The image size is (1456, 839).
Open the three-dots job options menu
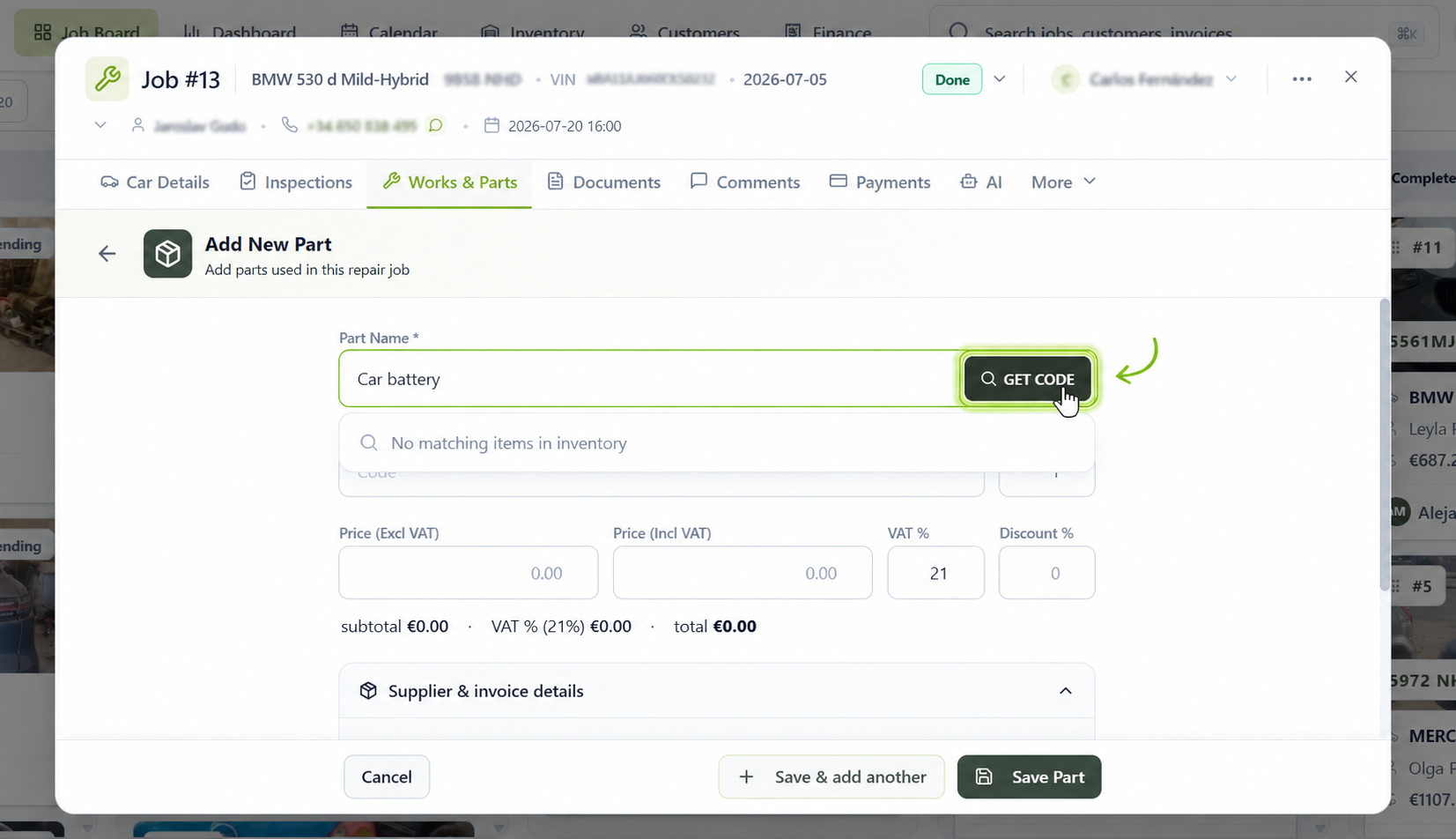pos(1302,79)
